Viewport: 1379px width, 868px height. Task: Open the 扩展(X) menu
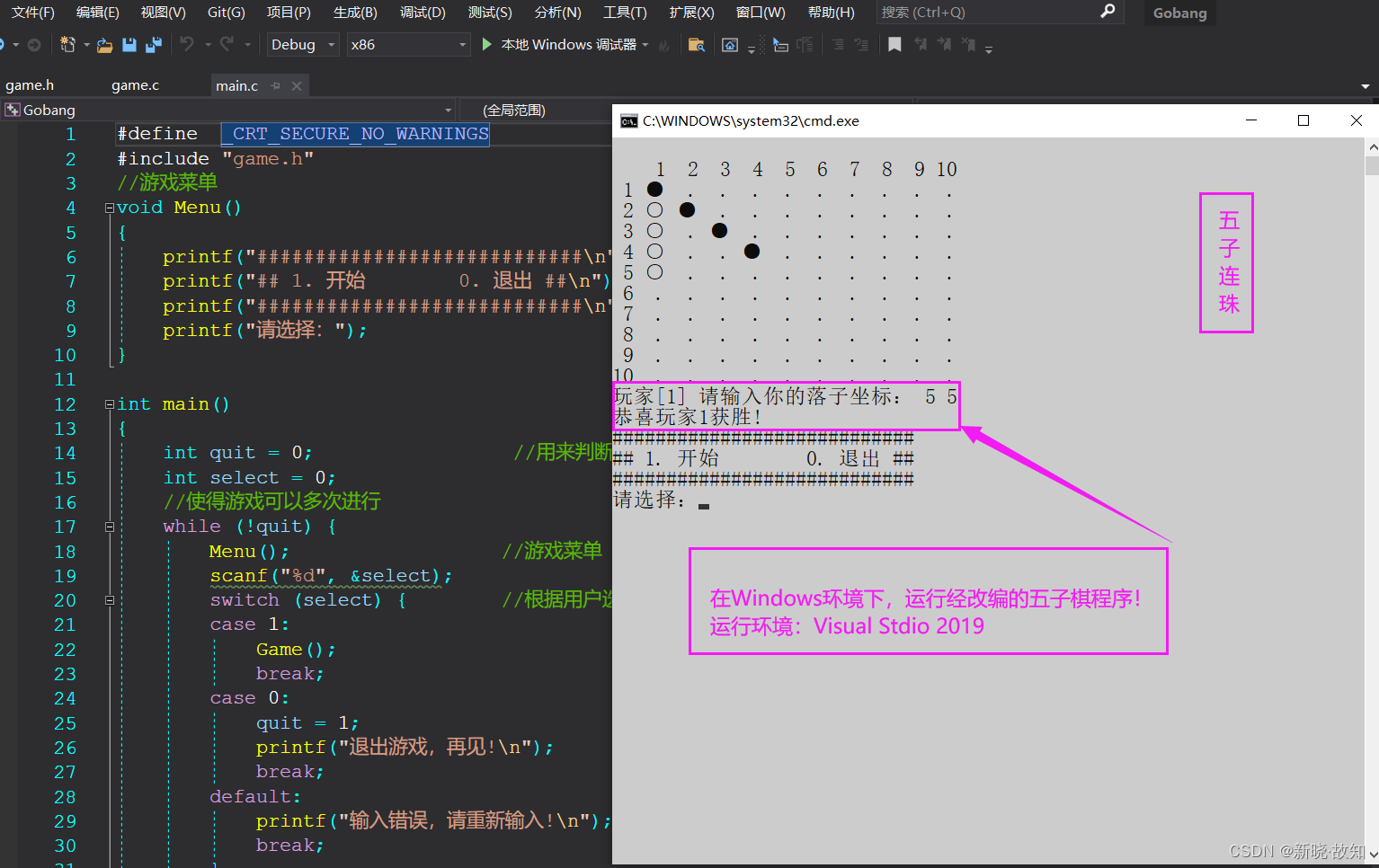tap(691, 12)
